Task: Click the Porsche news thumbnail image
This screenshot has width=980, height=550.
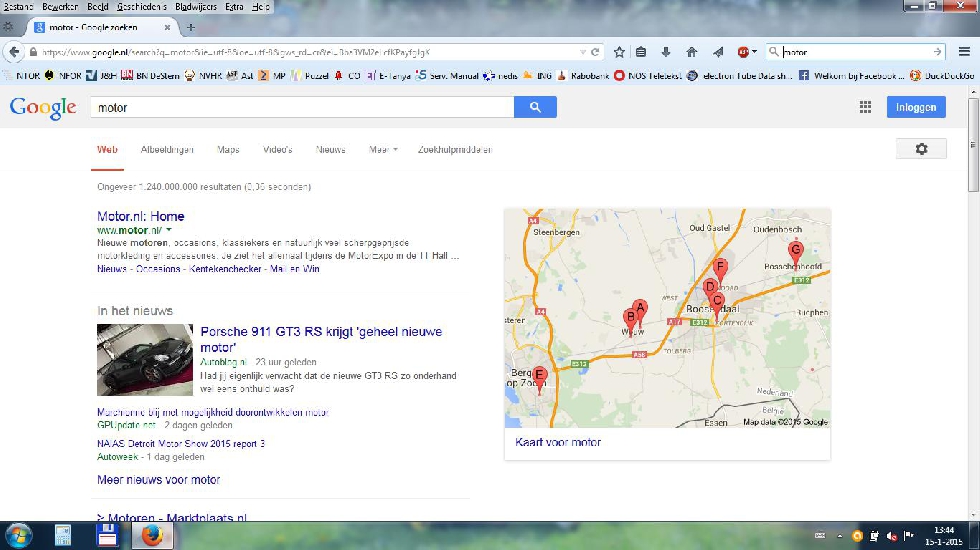Action: pos(145,359)
